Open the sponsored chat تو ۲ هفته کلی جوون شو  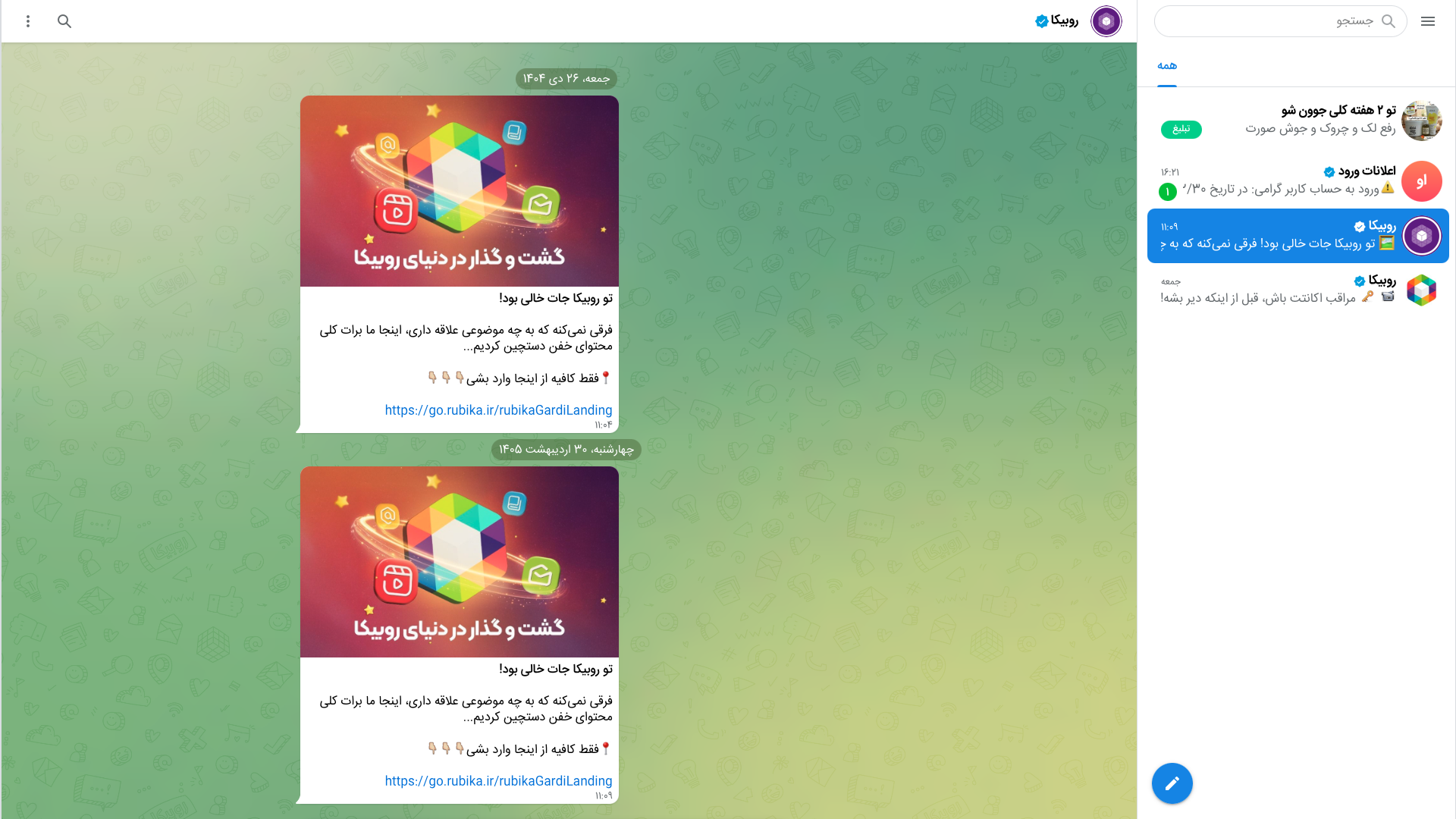(1298, 120)
